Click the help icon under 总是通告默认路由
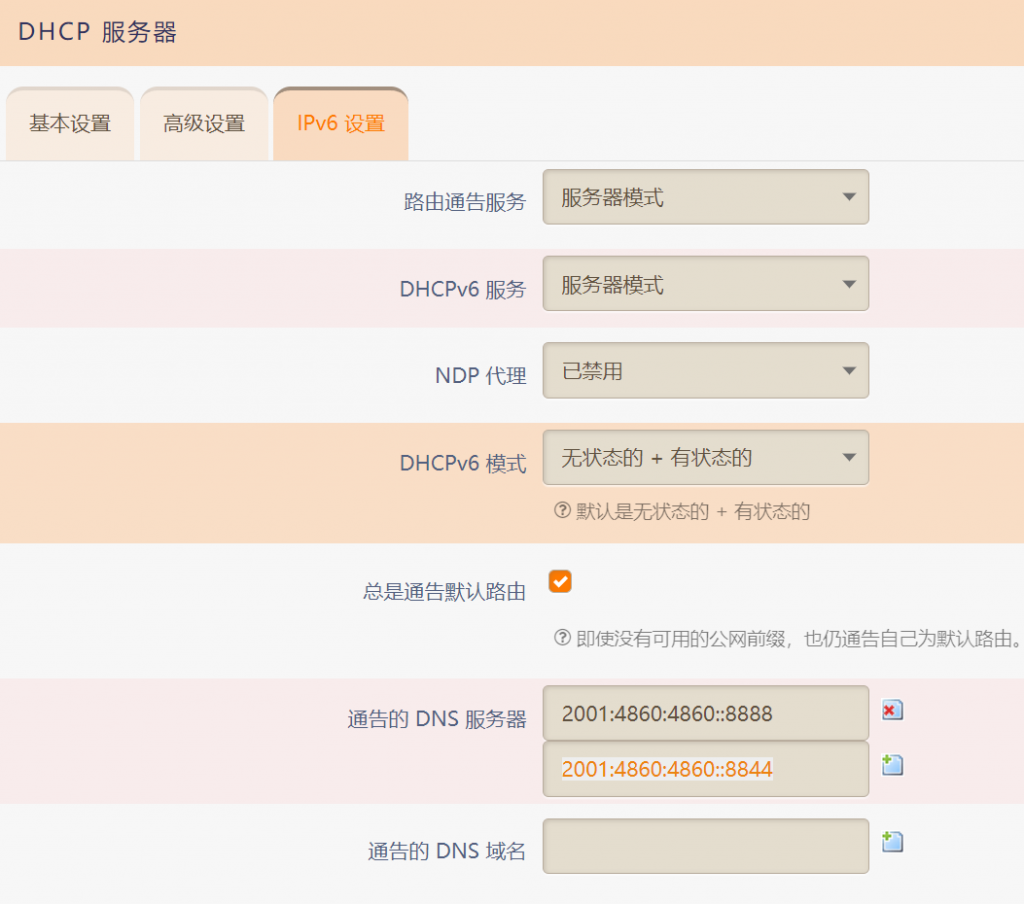The image size is (1024, 904). pyautogui.click(x=562, y=637)
